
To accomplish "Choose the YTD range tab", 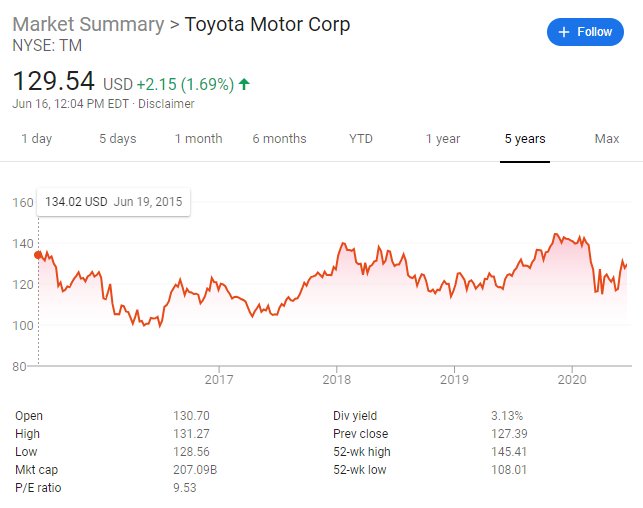I will click(x=361, y=139).
